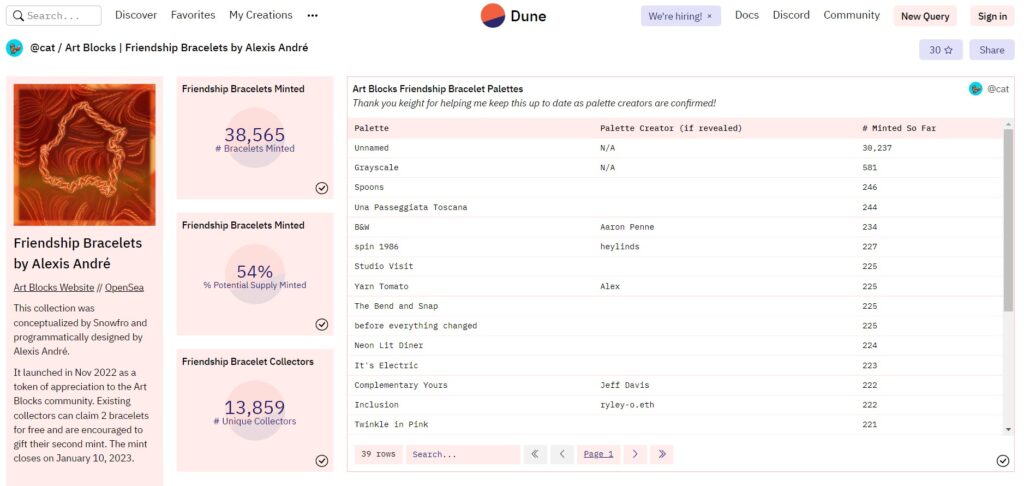Click the Aaron Penne creator cell
Screen dimensions: 1024x486
tap(627, 227)
